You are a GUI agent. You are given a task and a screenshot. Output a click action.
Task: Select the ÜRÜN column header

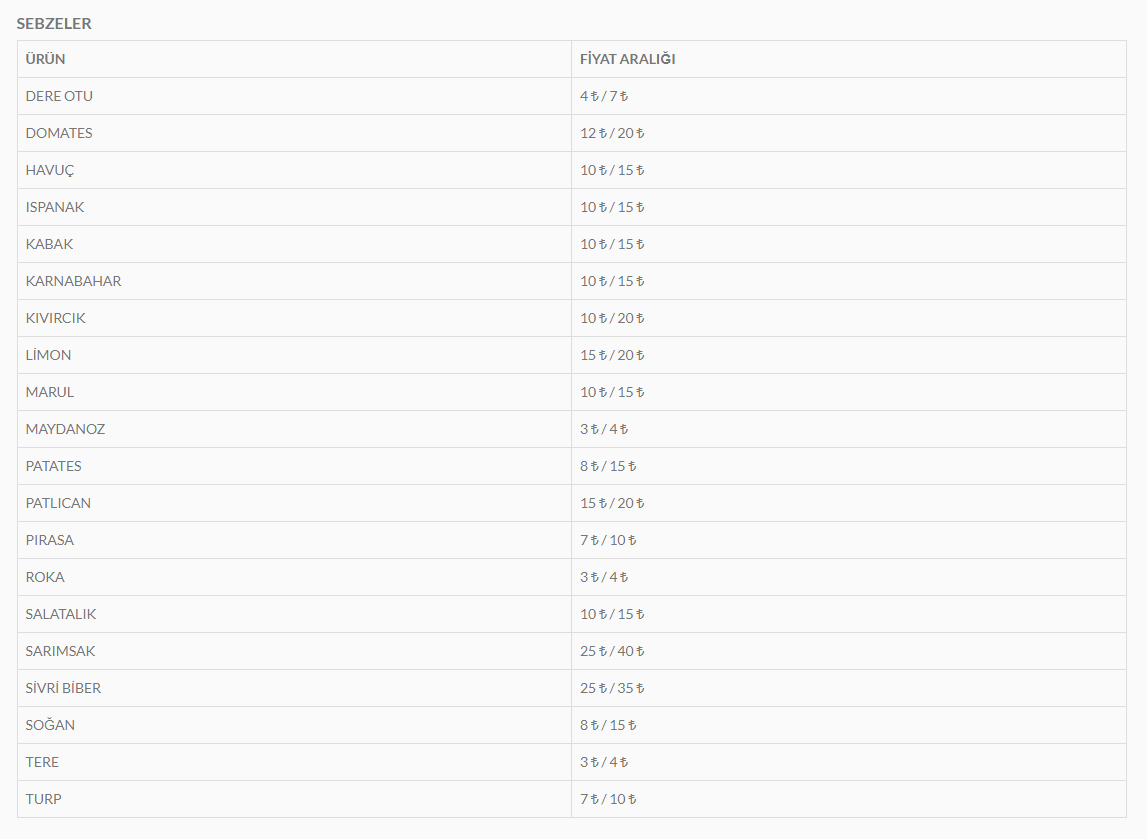(x=45, y=59)
